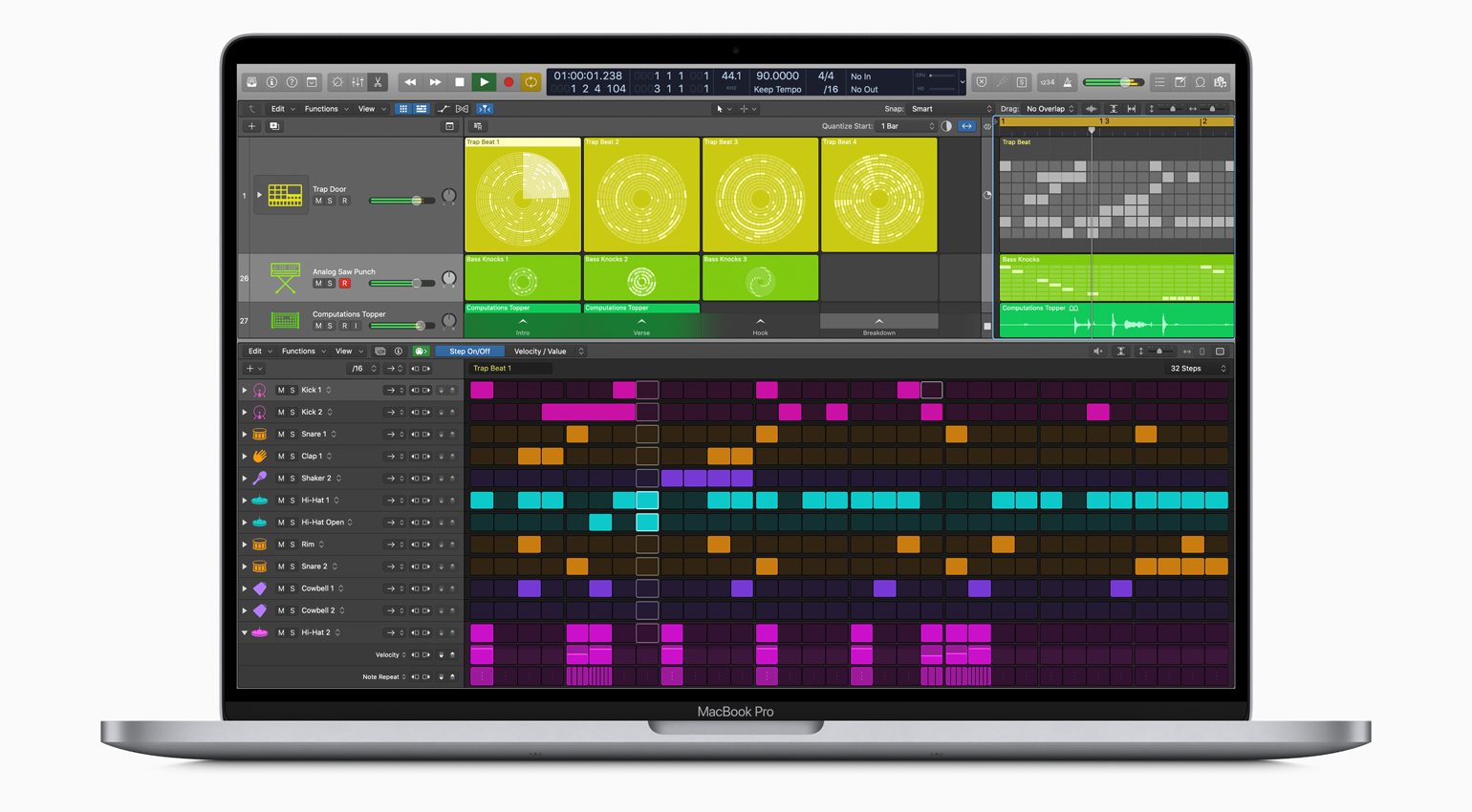Solo the Trap Door track
The image size is (1472, 812).
click(x=331, y=201)
